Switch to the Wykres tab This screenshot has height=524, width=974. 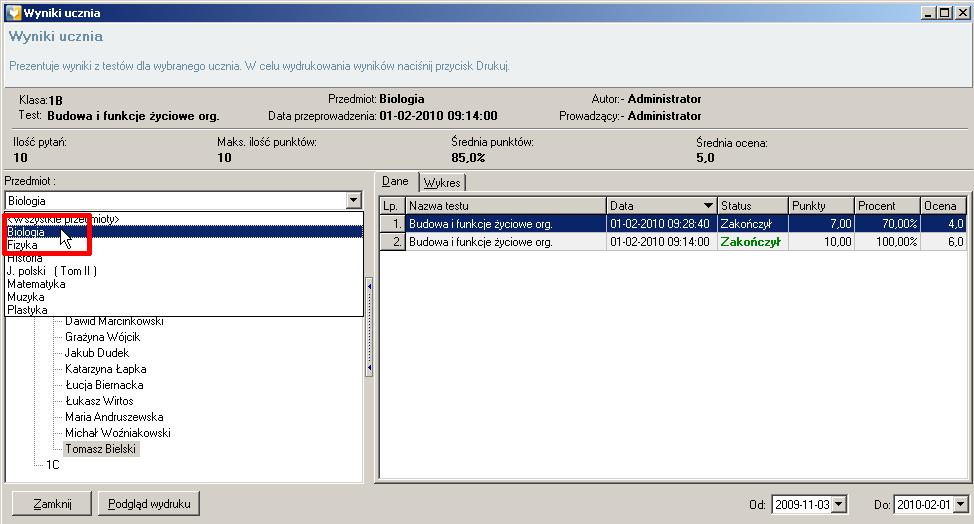(x=442, y=183)
